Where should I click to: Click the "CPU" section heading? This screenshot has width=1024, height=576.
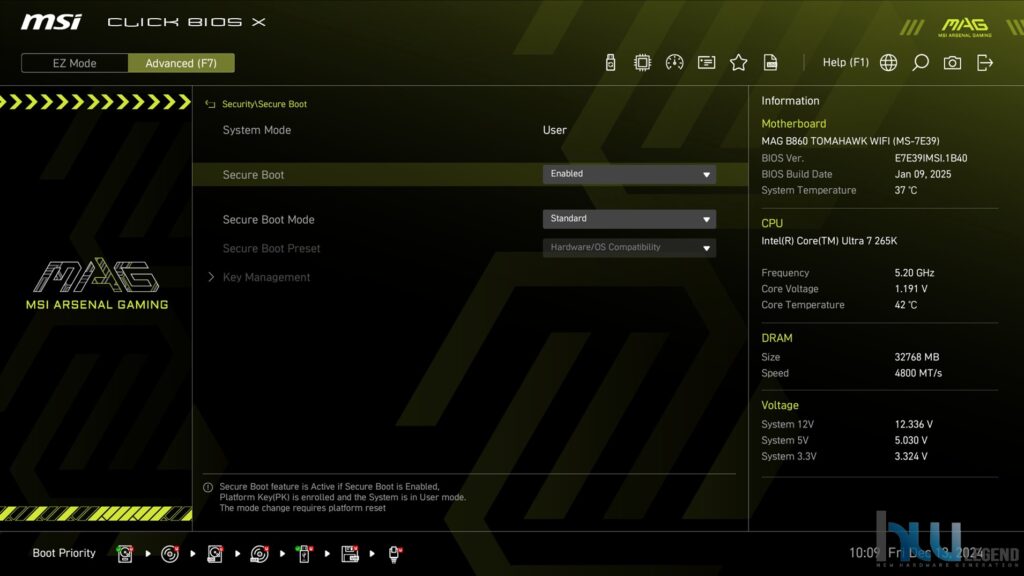click(772, 223)
